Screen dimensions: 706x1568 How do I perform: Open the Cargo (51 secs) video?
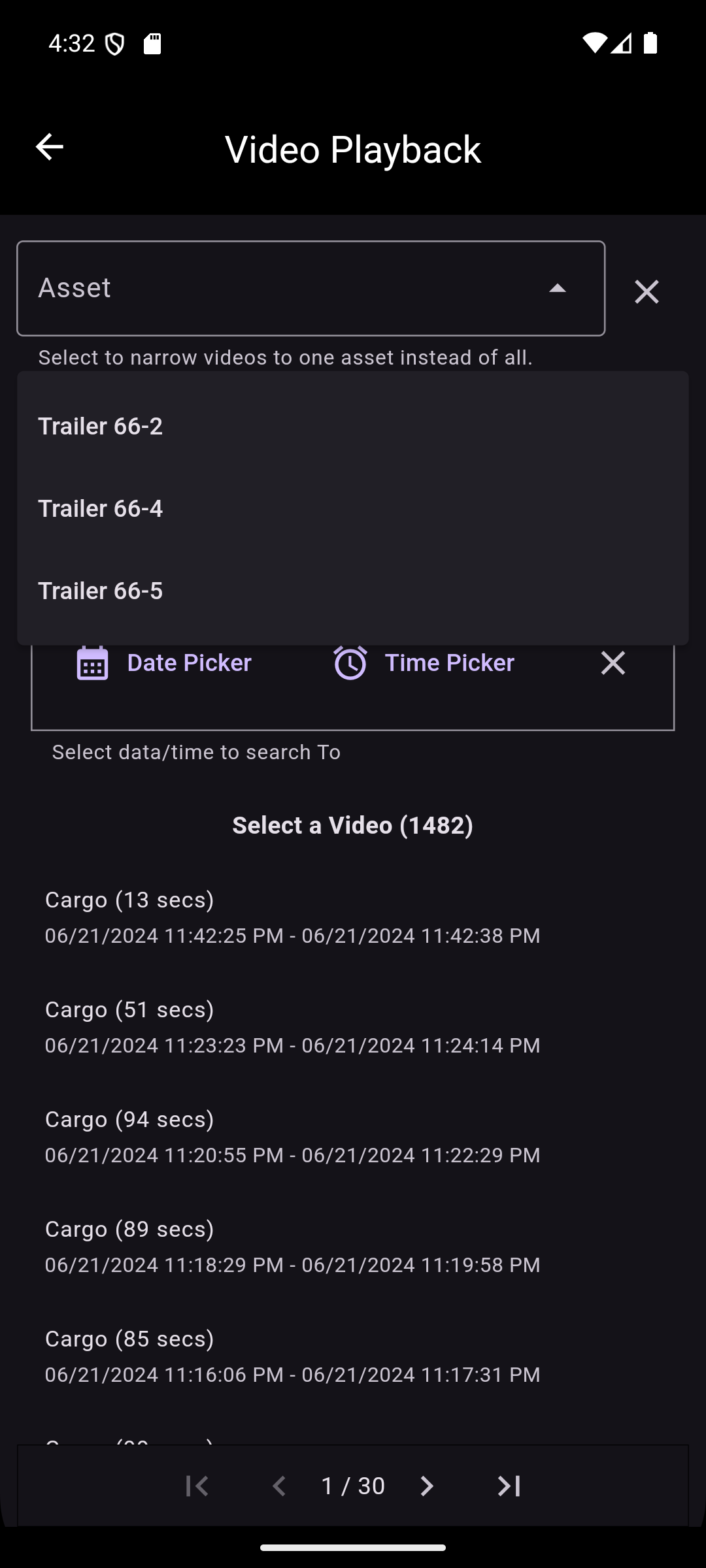point(292,1026)
